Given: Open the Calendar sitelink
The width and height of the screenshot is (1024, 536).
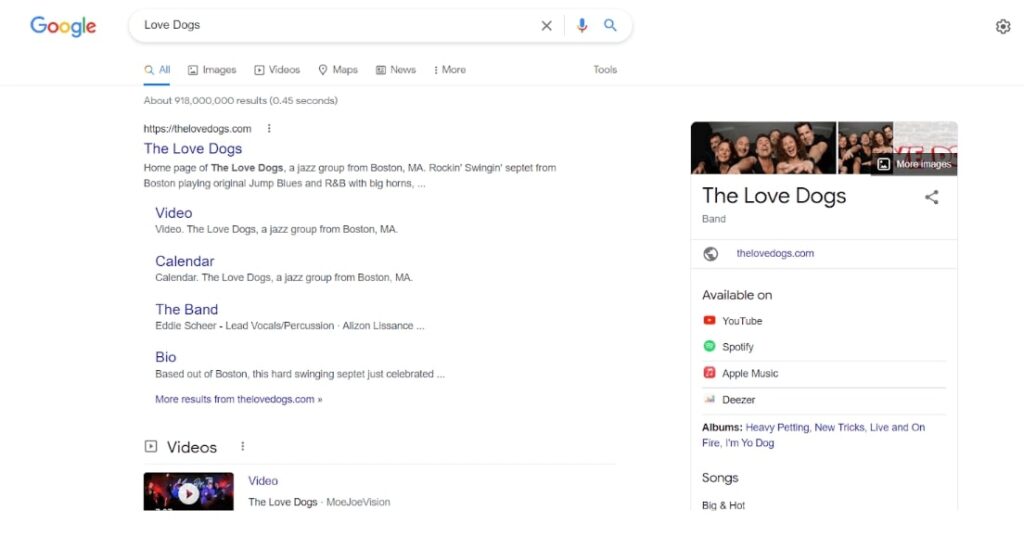Looking at the screenshot, I should click(x=185, y=261).
